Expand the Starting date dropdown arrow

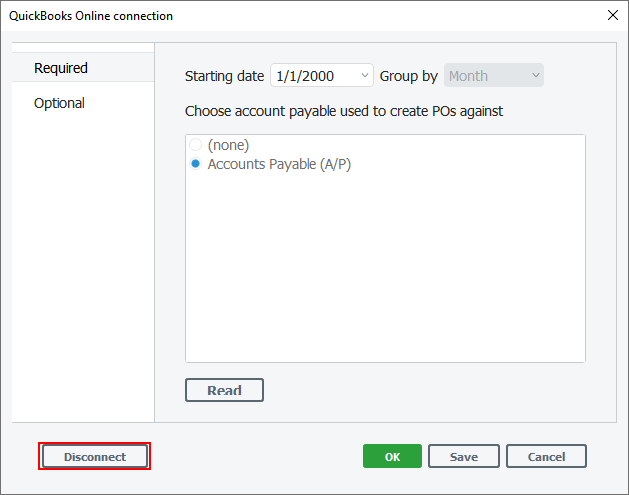(364, 76)
